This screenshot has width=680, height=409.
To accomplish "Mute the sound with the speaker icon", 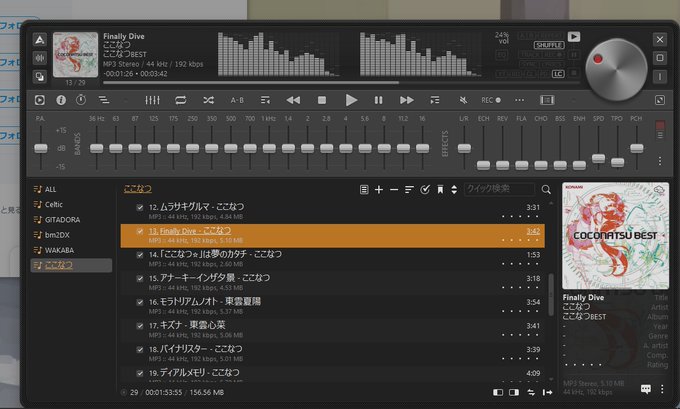I will click(463, 100).
